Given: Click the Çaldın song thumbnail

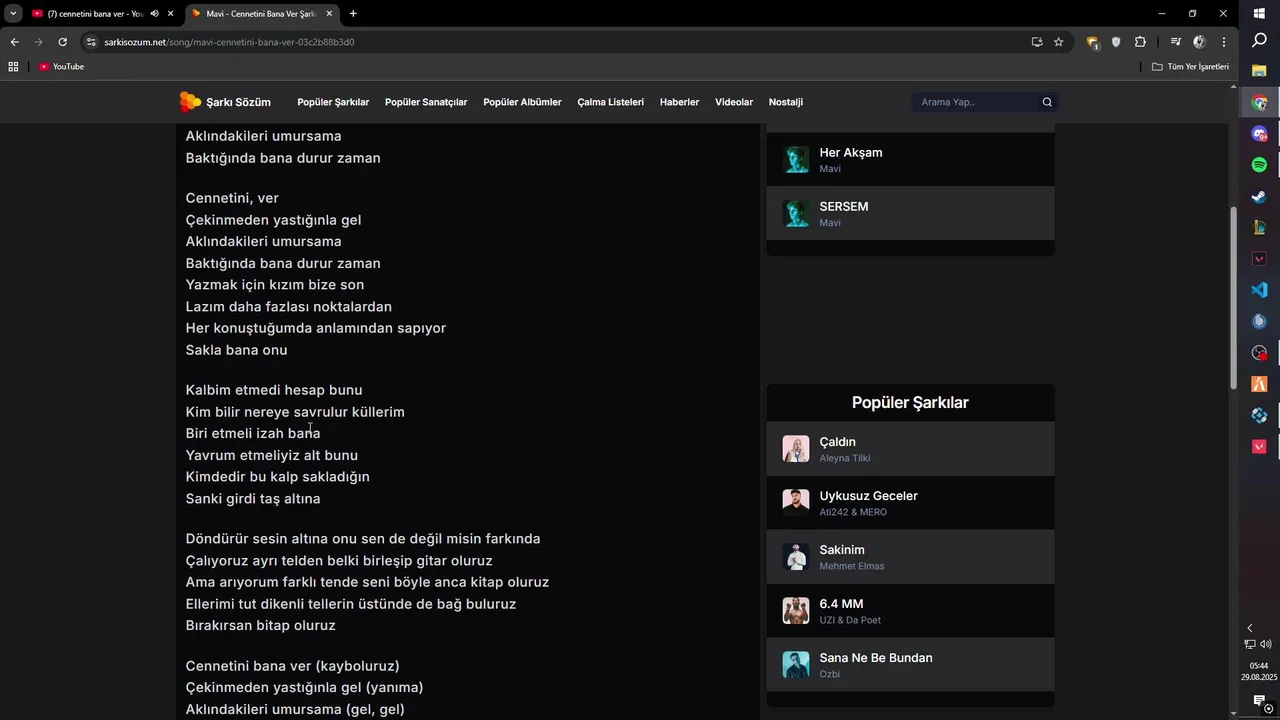Looking at the screenshot, I should (x=796, y=449).
